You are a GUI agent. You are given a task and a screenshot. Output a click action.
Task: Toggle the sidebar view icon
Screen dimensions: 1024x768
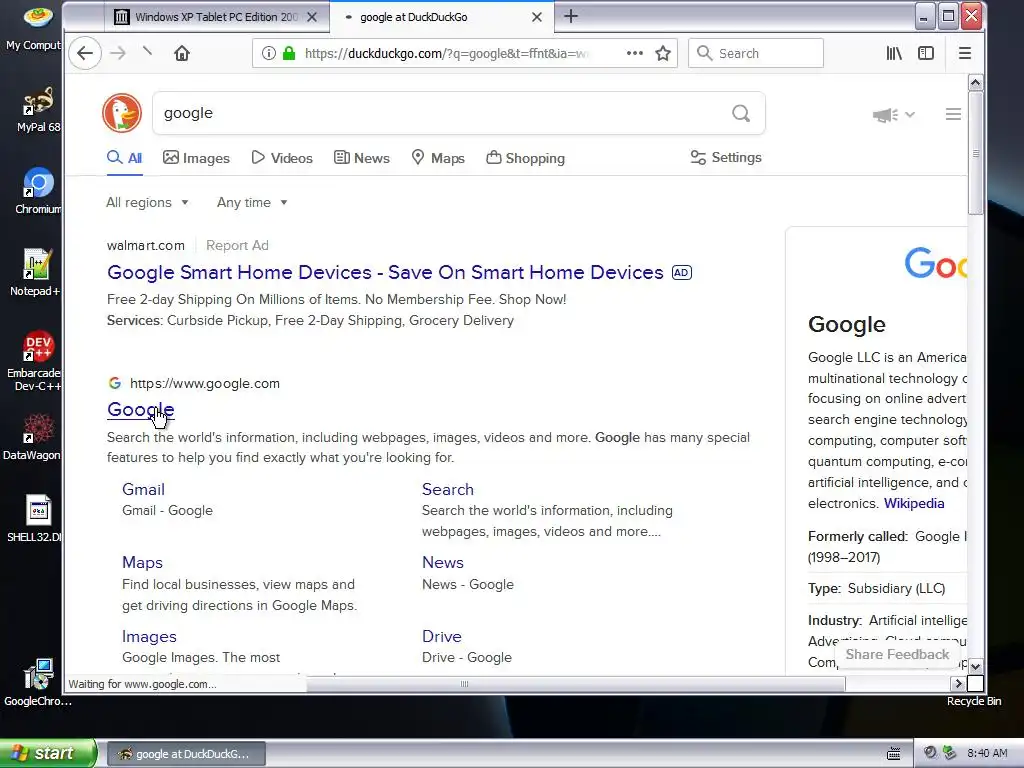coord(926,53)
